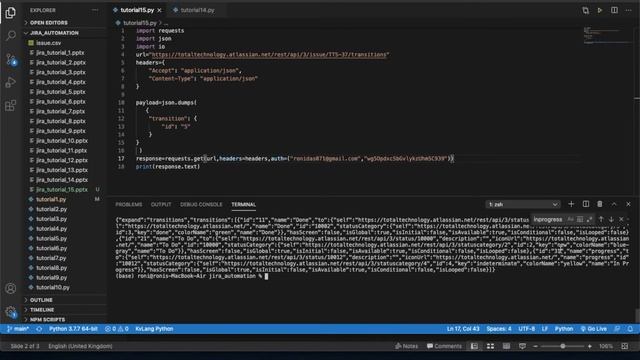Zoom out with PowerPoint minus button
Screen dimensions: 640x360
click(535, 346)
